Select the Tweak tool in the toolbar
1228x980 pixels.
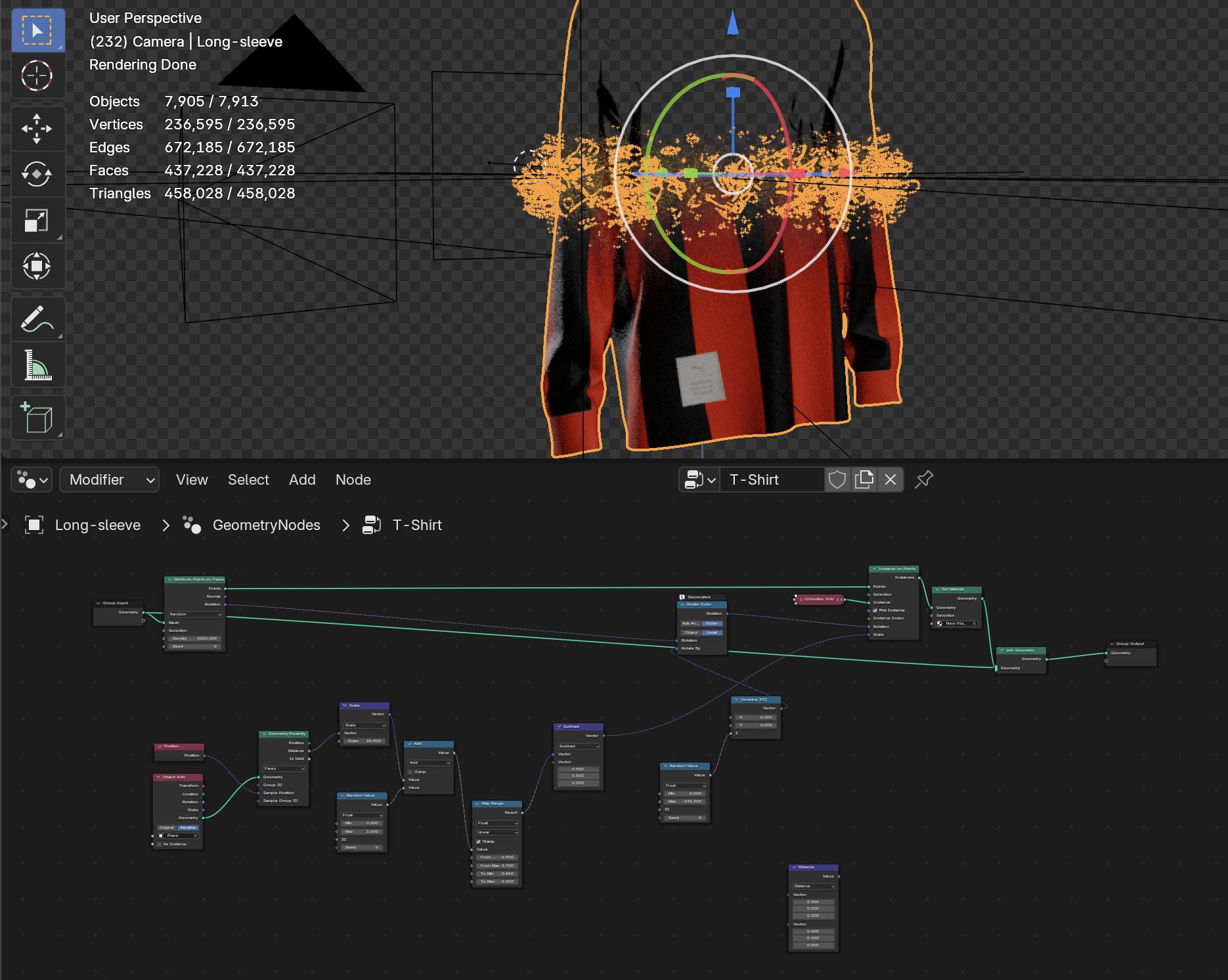[37, 30]
